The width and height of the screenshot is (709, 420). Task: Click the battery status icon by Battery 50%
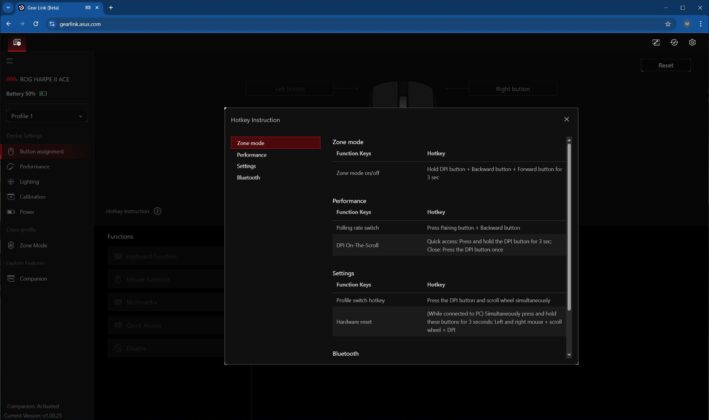[43, 94]
